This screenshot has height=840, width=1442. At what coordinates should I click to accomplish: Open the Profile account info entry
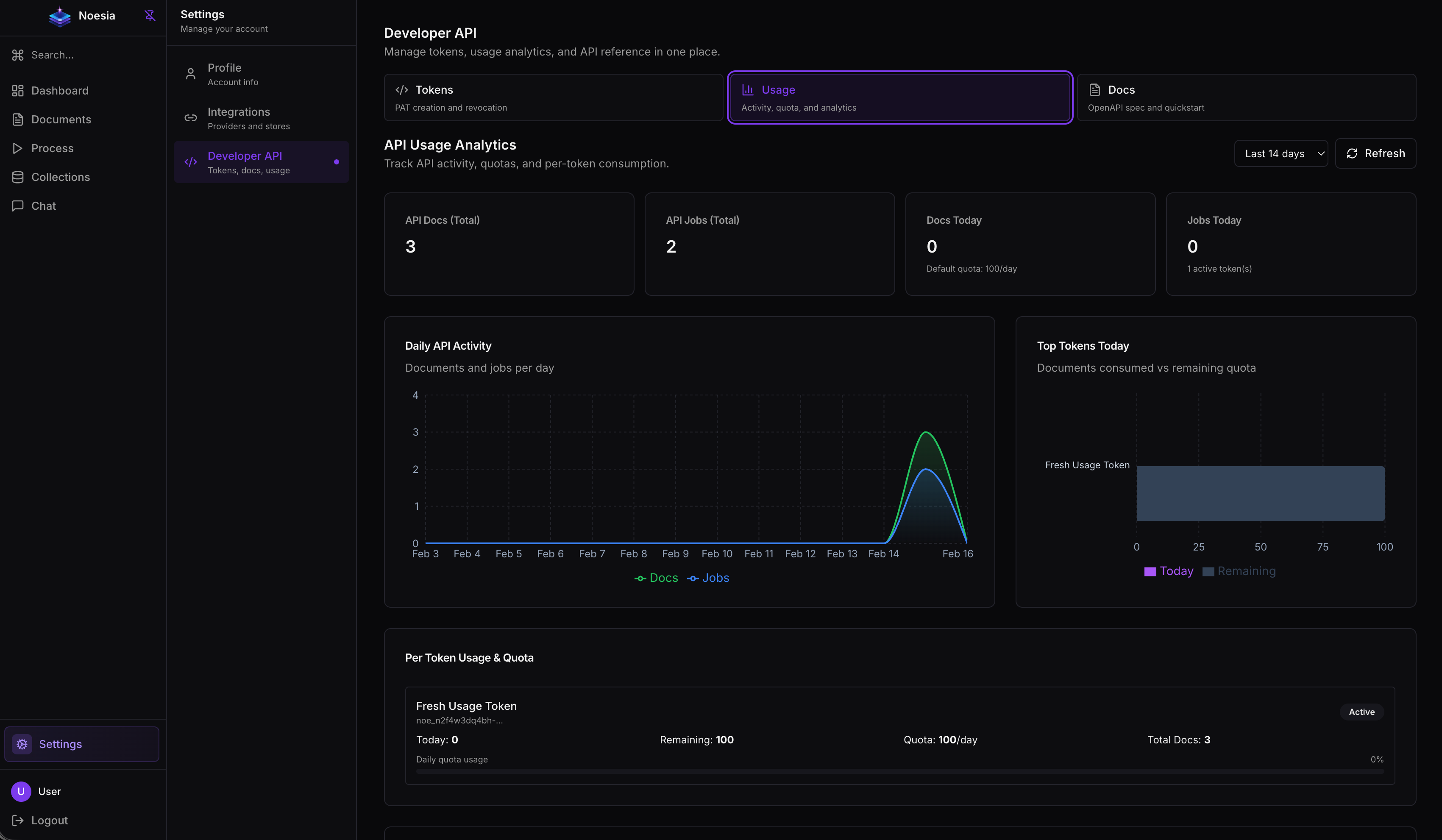click(x=261, y=74)
